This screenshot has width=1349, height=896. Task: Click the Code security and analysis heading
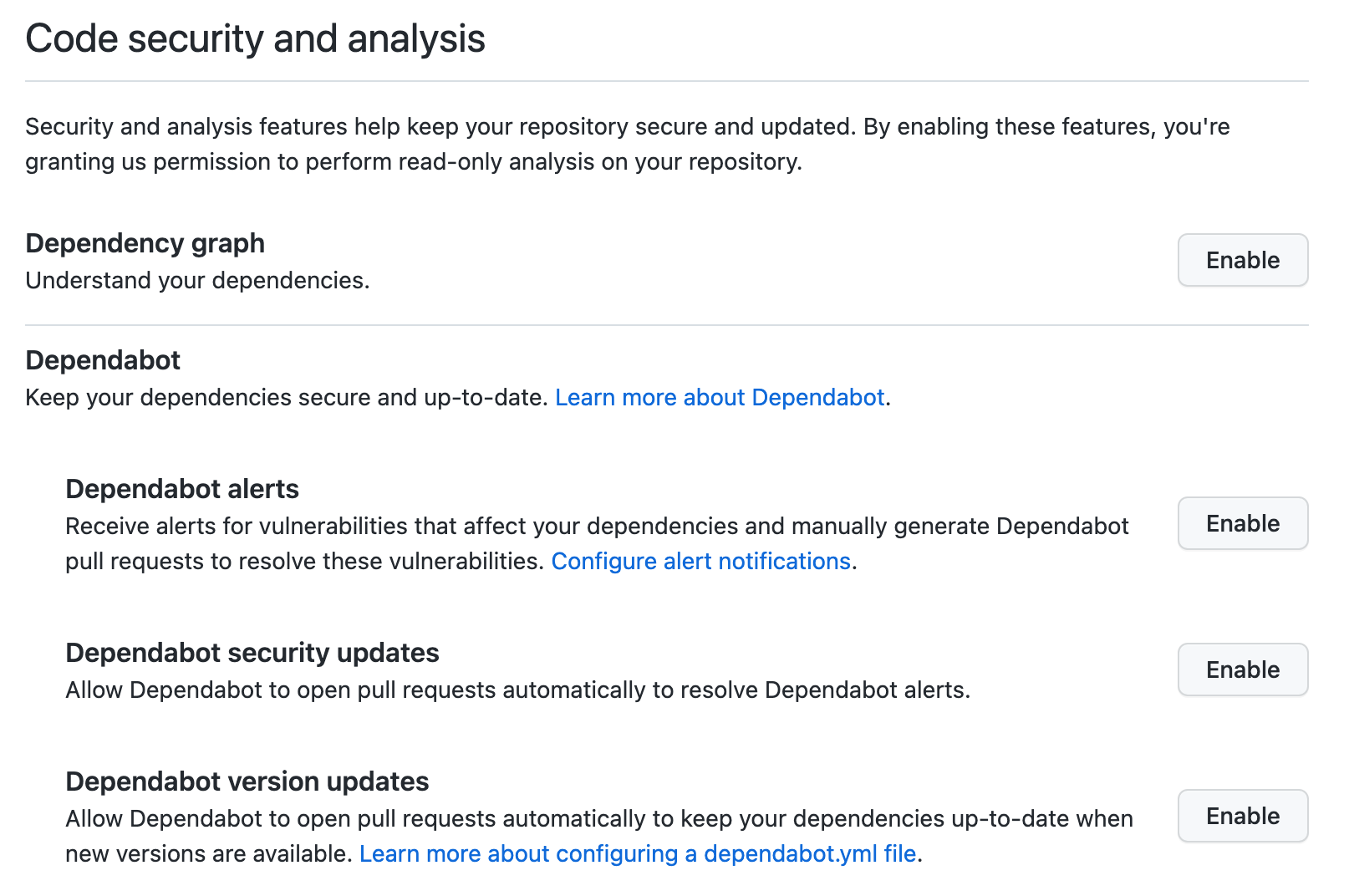click(255, 38)
